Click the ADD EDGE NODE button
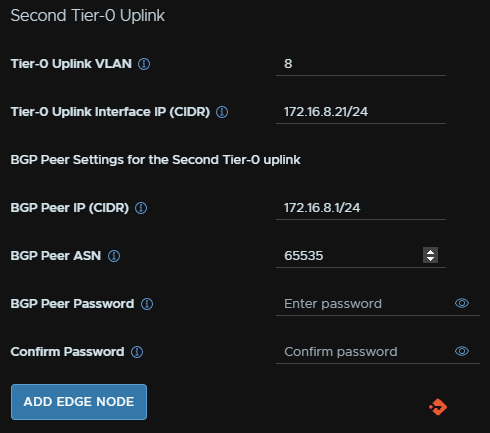 [x=79, y=402]
